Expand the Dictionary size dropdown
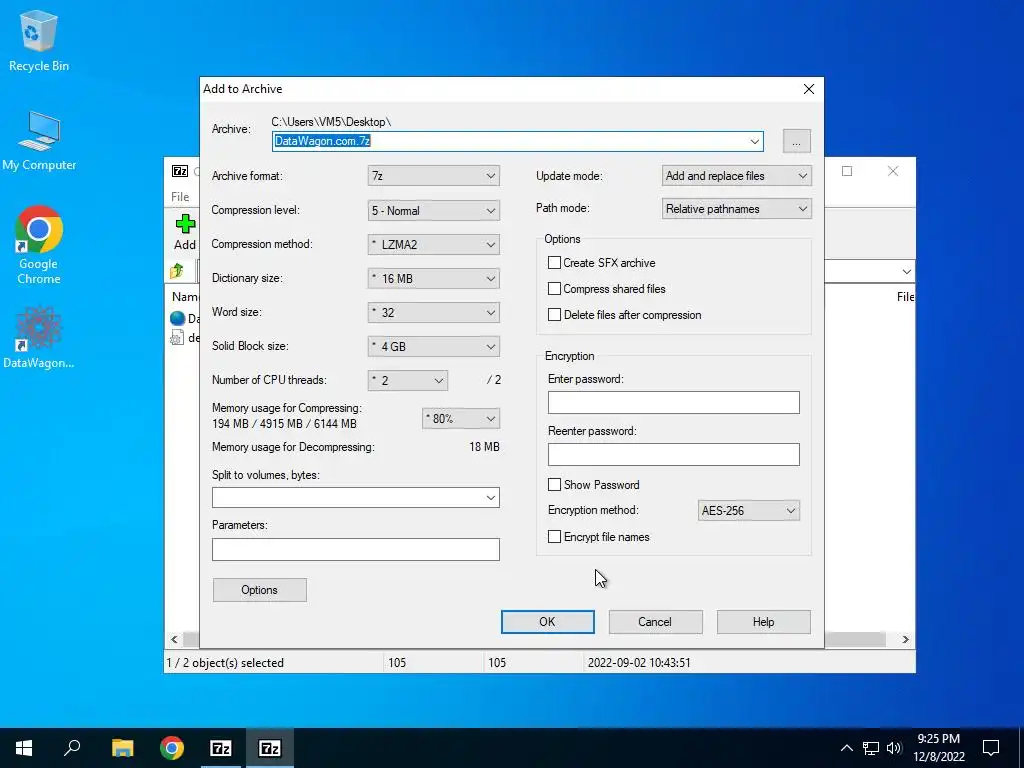The width and height of the screenshot is (1024, 768). (x=434, y=278)
